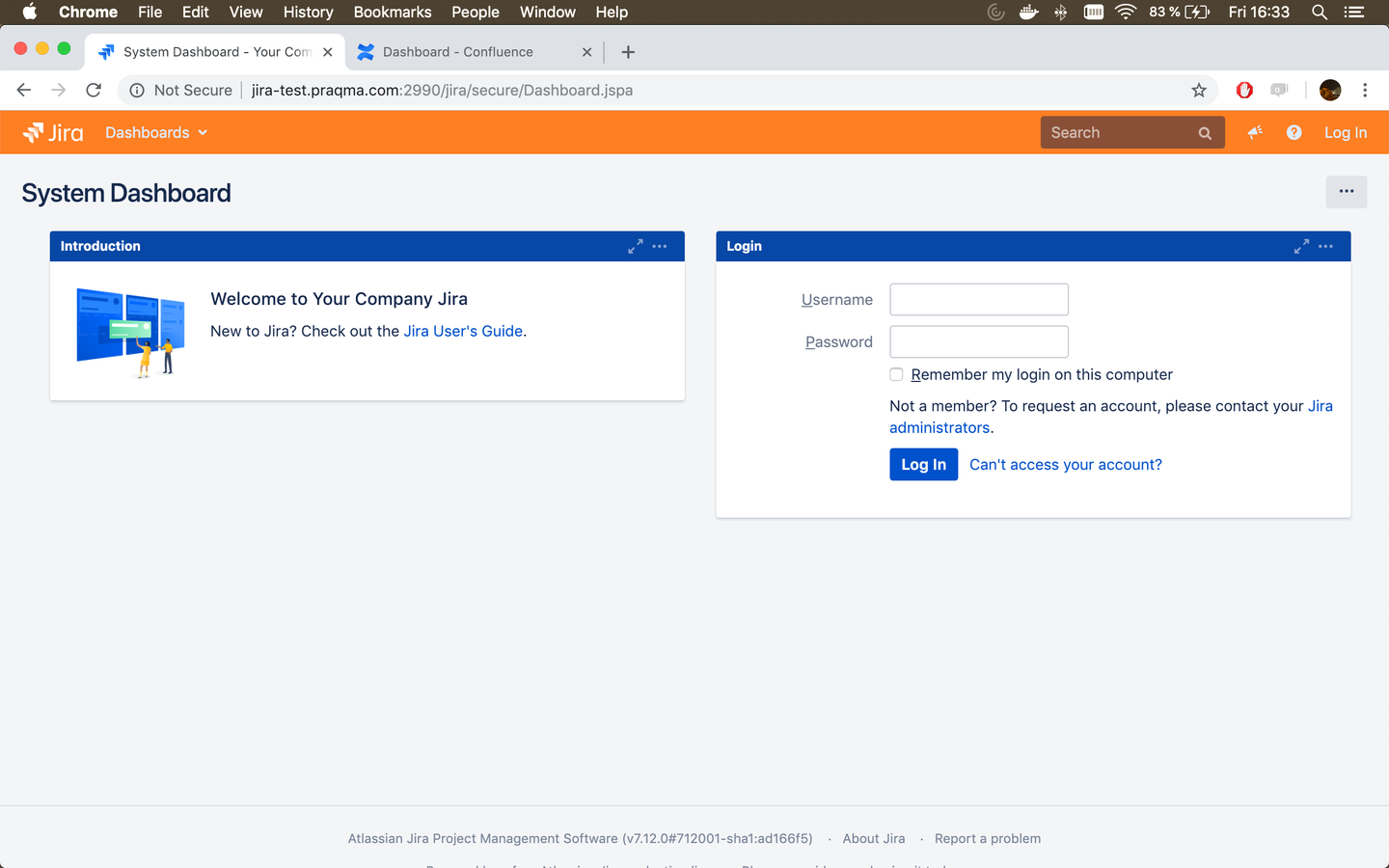This screenshot has width=1389, height=868.
Task: Click the browser address bar URL
Action: click(442, 90)
